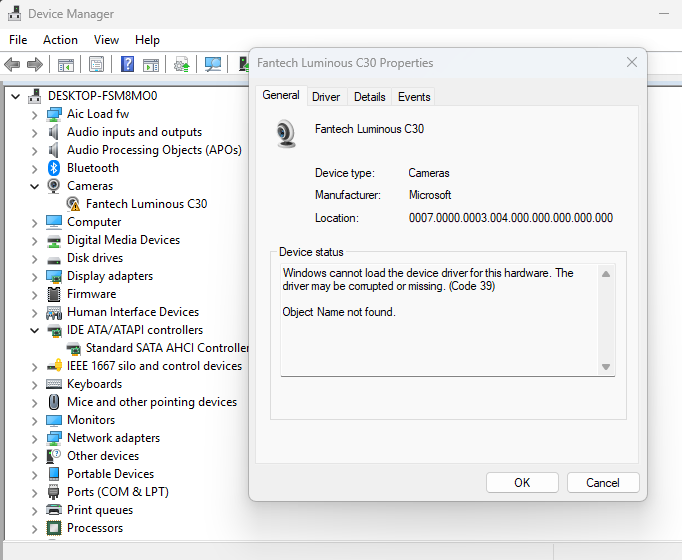Click the action pane toolbar icon
This screenshot has height=560, width=682.
(151, 65)
